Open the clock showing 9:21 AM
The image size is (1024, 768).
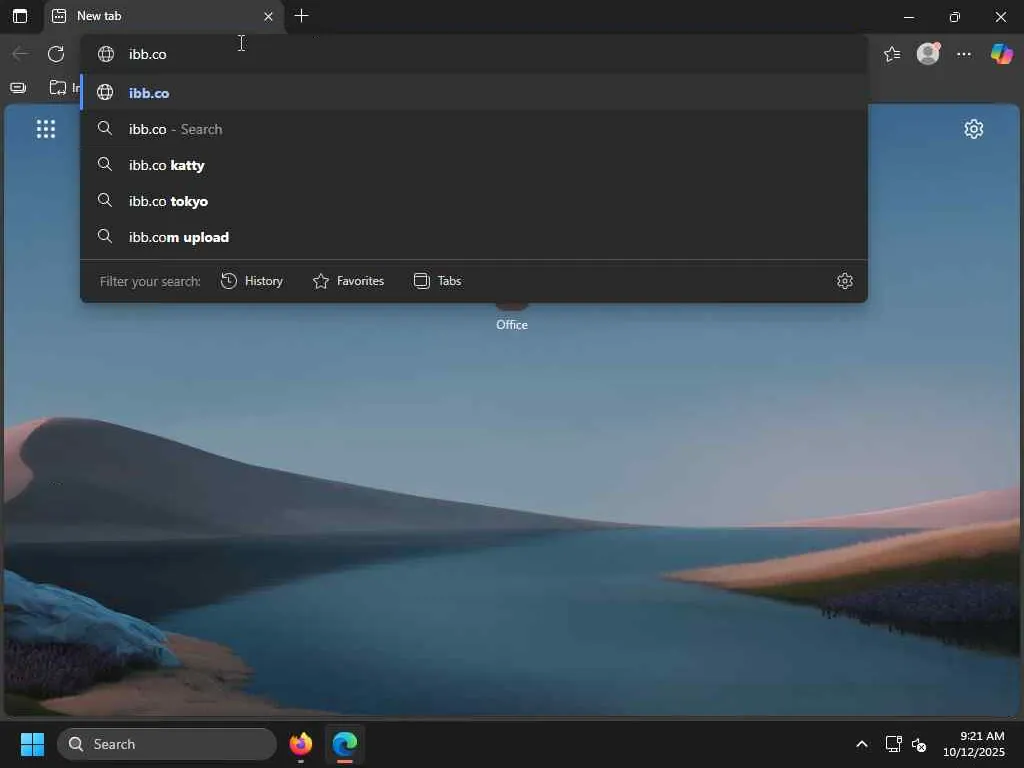pos(974,744)
